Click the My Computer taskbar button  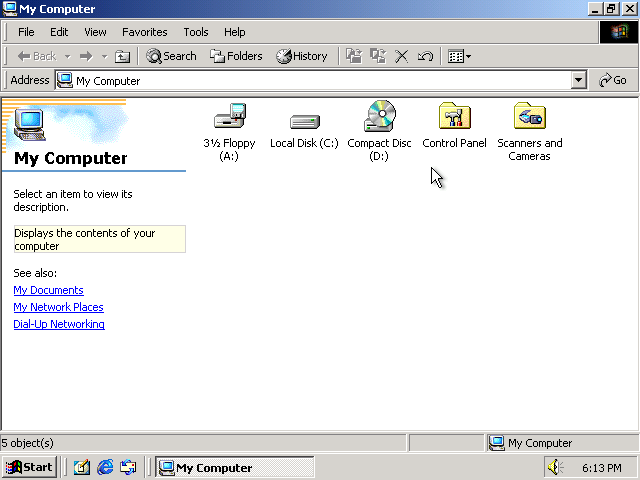tap(235, 467)
